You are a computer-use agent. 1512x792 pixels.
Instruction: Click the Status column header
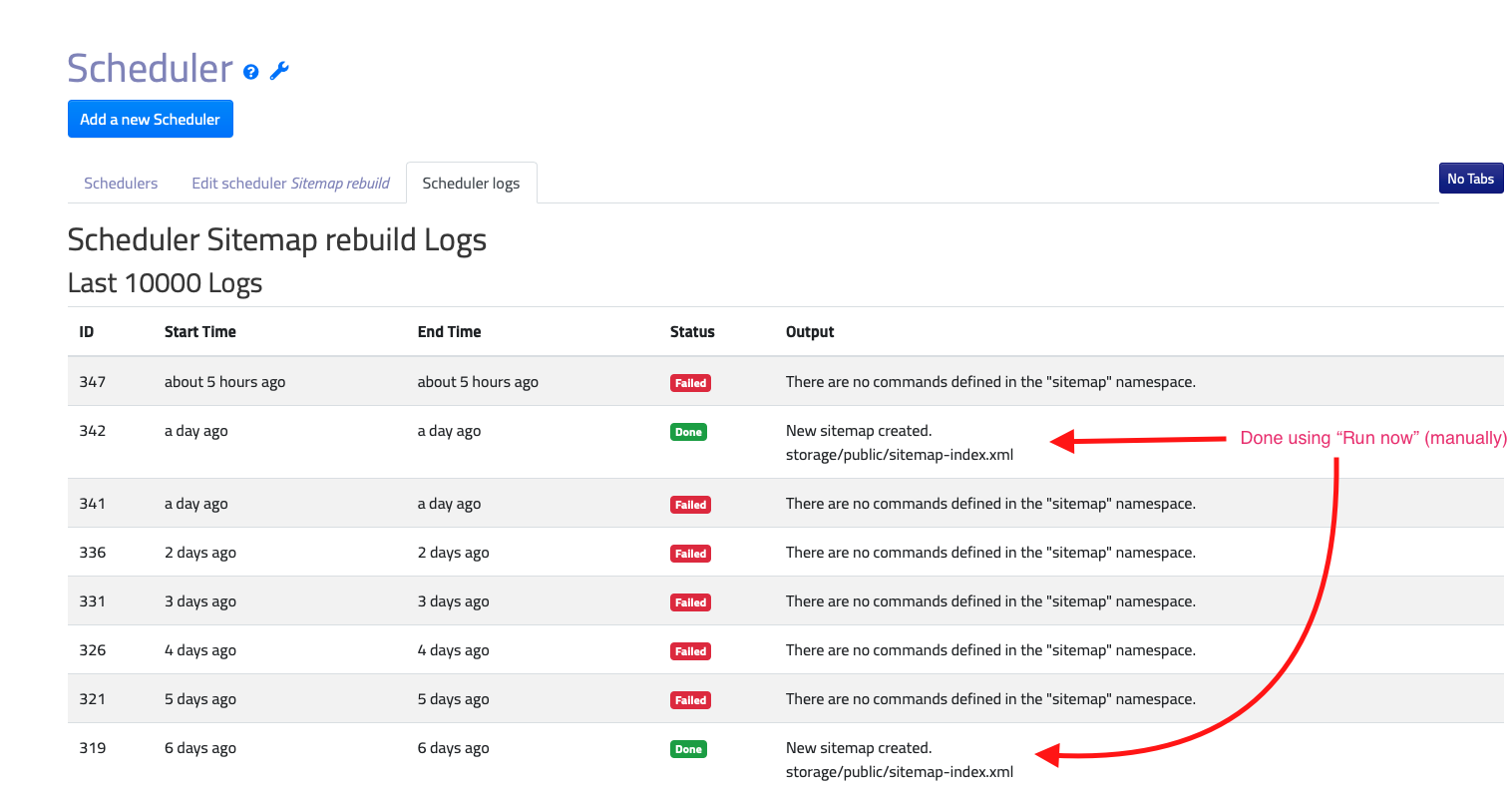692,332
